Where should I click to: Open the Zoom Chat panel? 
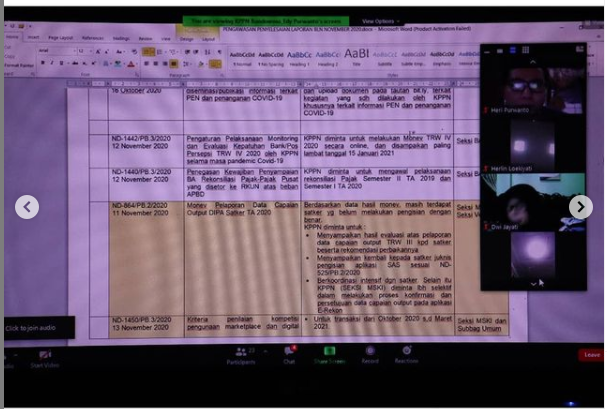(x=289, y=356)
